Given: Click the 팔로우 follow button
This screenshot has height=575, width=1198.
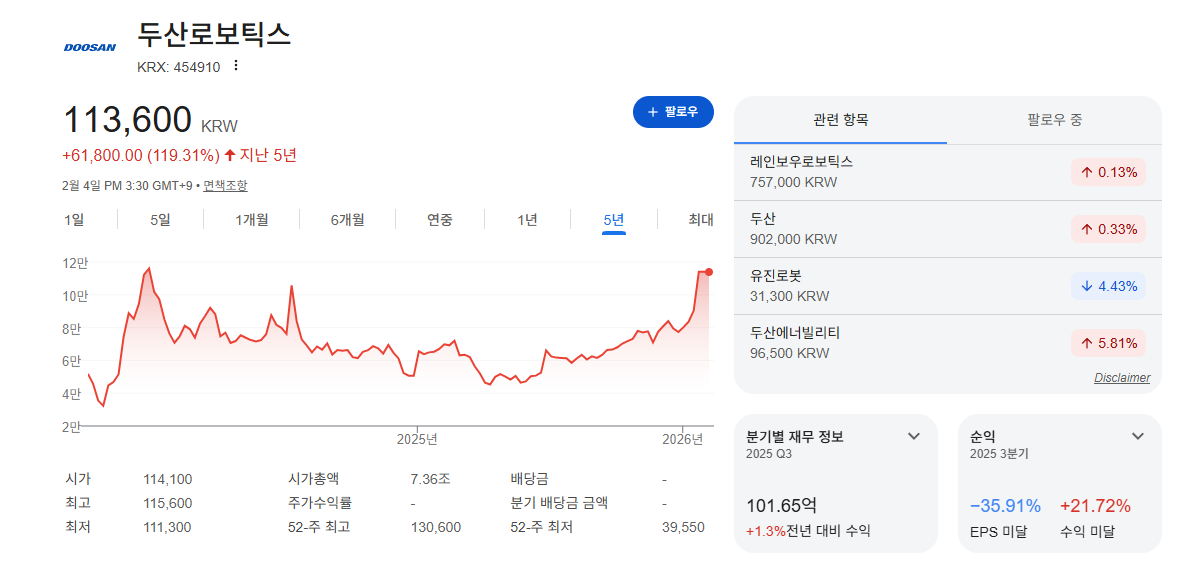Looking at the screenshot, I should coord(673,111).
